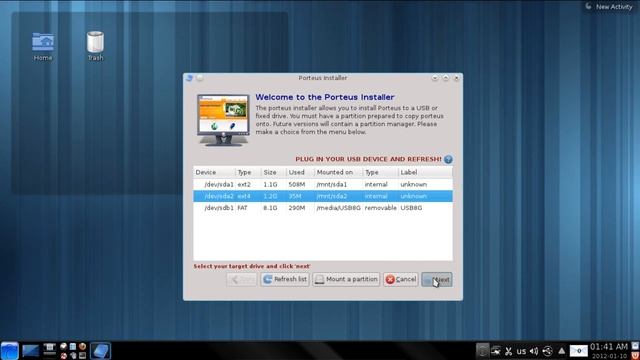Sort by Device column header
Screen dimensions: 640x360
click(x=214, y=172)
